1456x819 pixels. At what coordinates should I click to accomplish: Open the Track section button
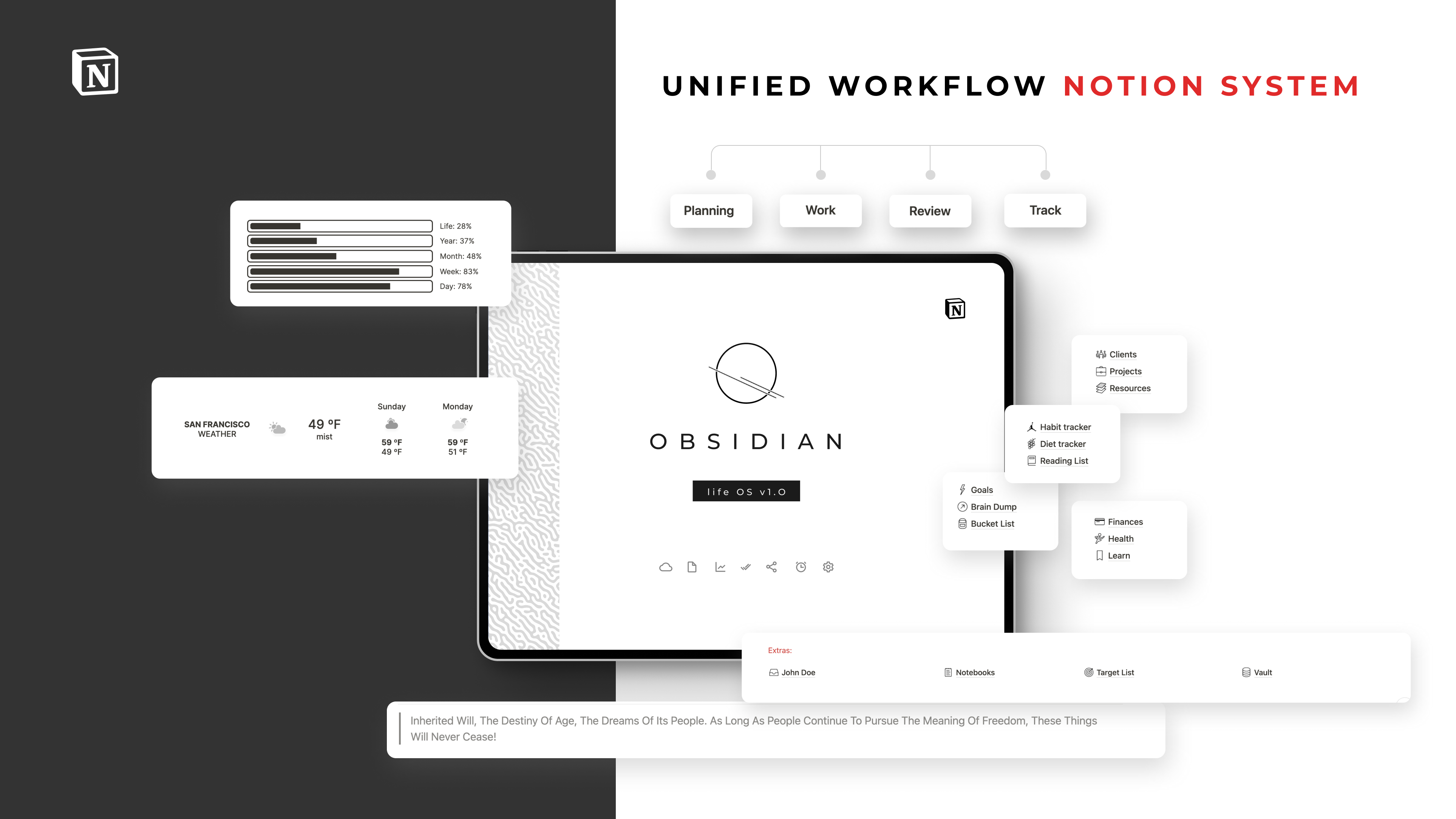click(1044, 210)
